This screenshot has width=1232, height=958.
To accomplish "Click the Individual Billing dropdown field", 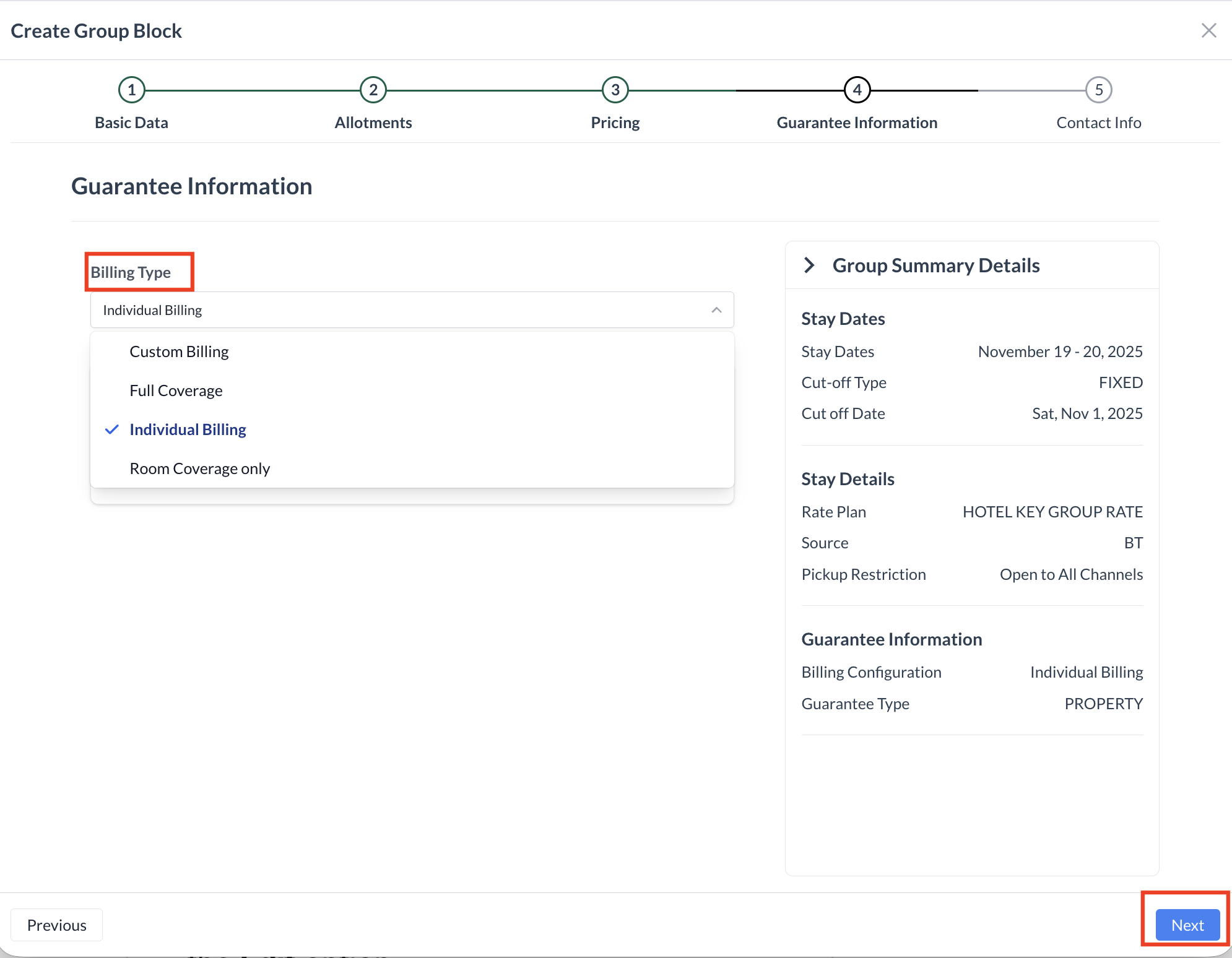I will [x=396, y=310].
